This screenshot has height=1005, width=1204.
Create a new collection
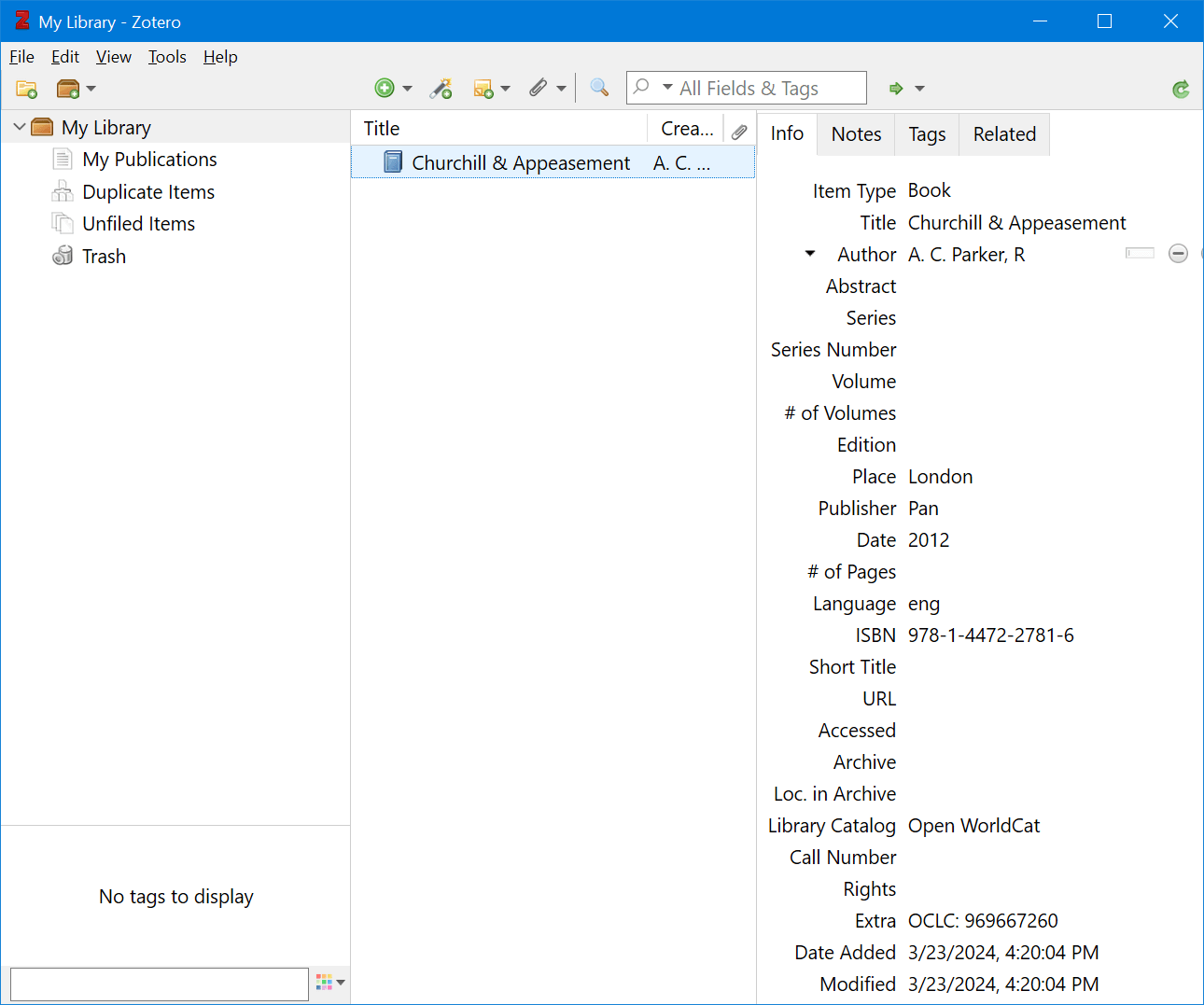click(26, 88)
